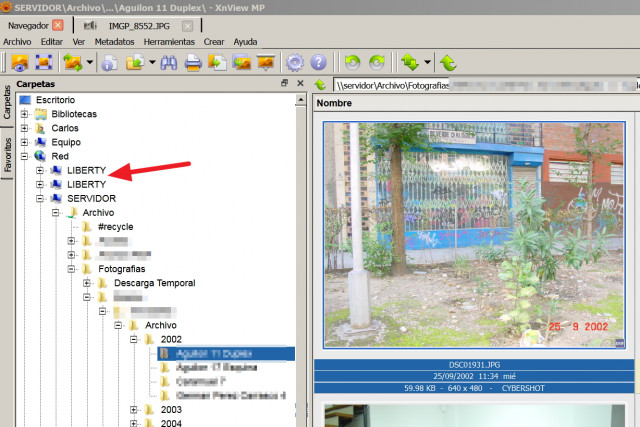Click the binoculars Find icon
This screenshot has width=640, height=427.
click(x=169, y=62)
